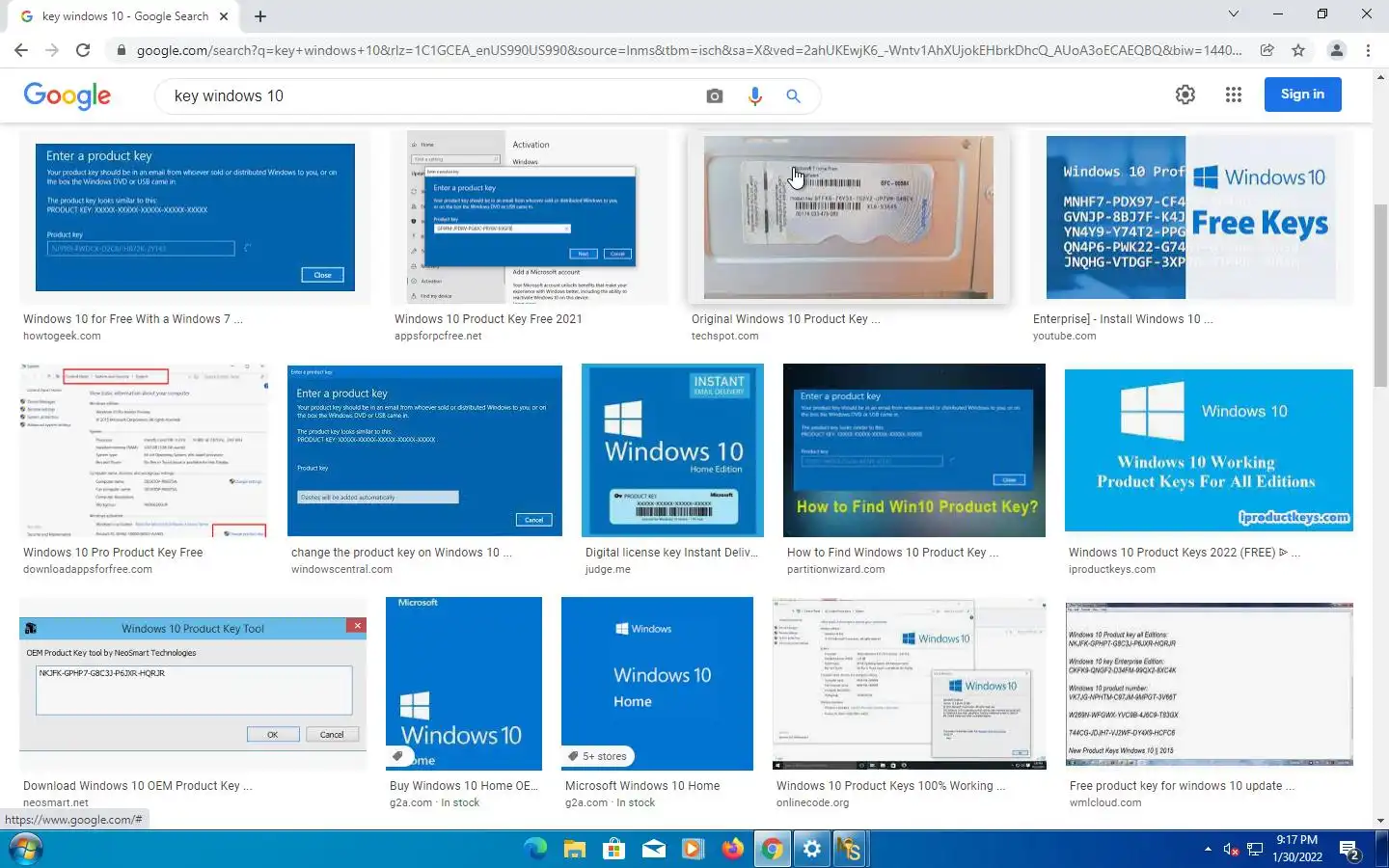This screenshot has width=1389, height=868.
Task: Start voice search with microphone icon
Action: [754, 95]
